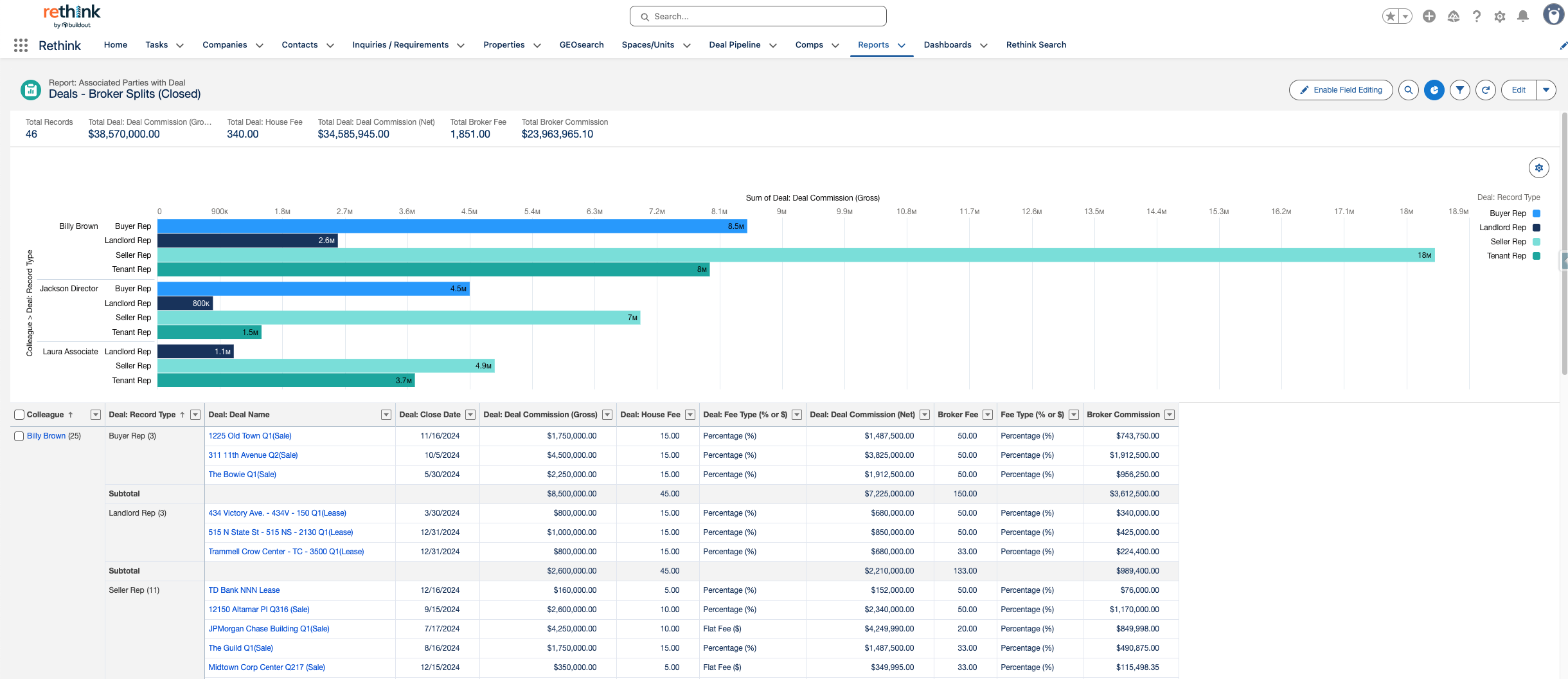Open Deal: Fee Type column menu
This screenshot has height=679, width=1568.
tap(797, 415)
